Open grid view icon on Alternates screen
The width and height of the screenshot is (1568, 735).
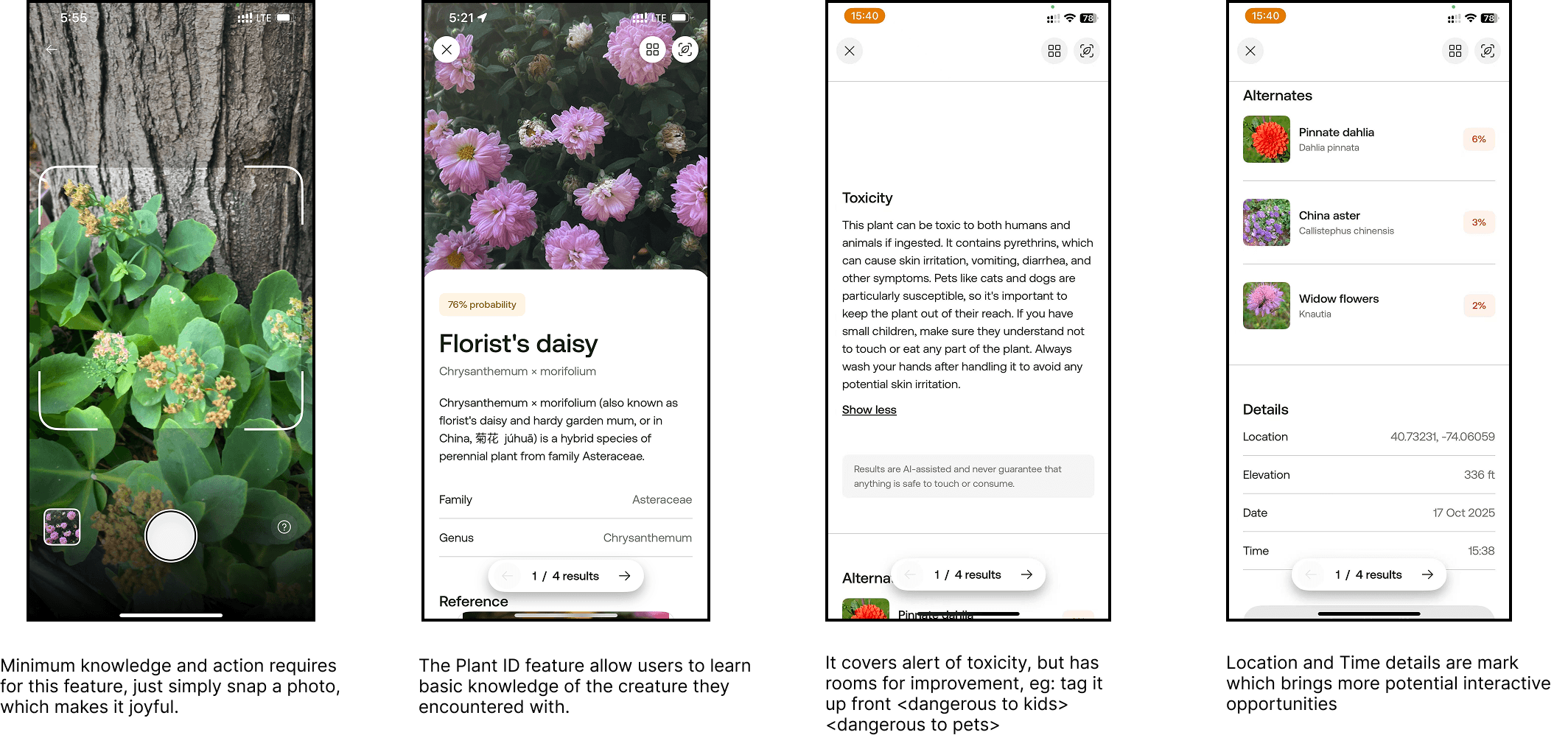1455,51
